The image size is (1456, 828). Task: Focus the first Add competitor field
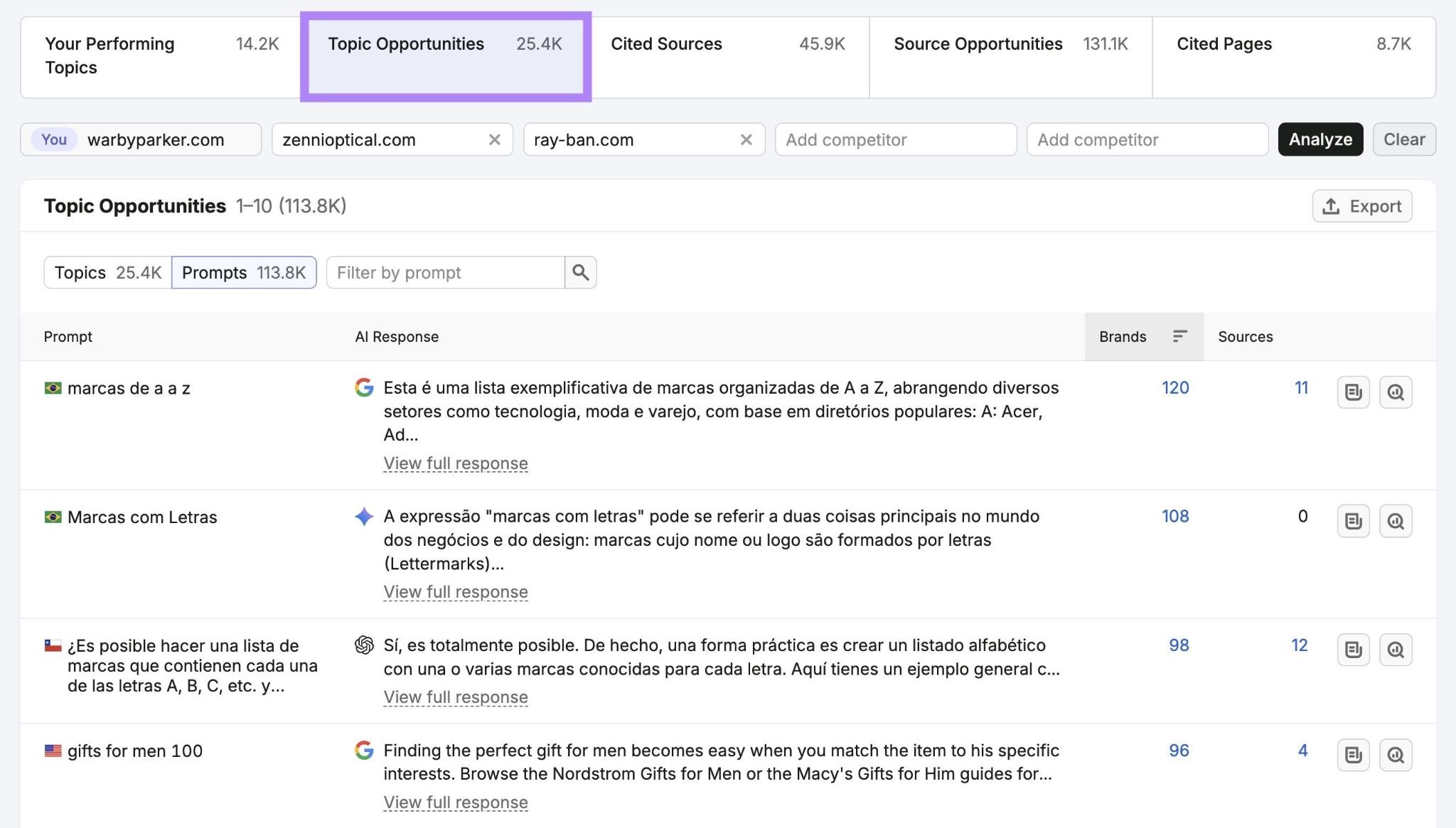tap(896, 139)
